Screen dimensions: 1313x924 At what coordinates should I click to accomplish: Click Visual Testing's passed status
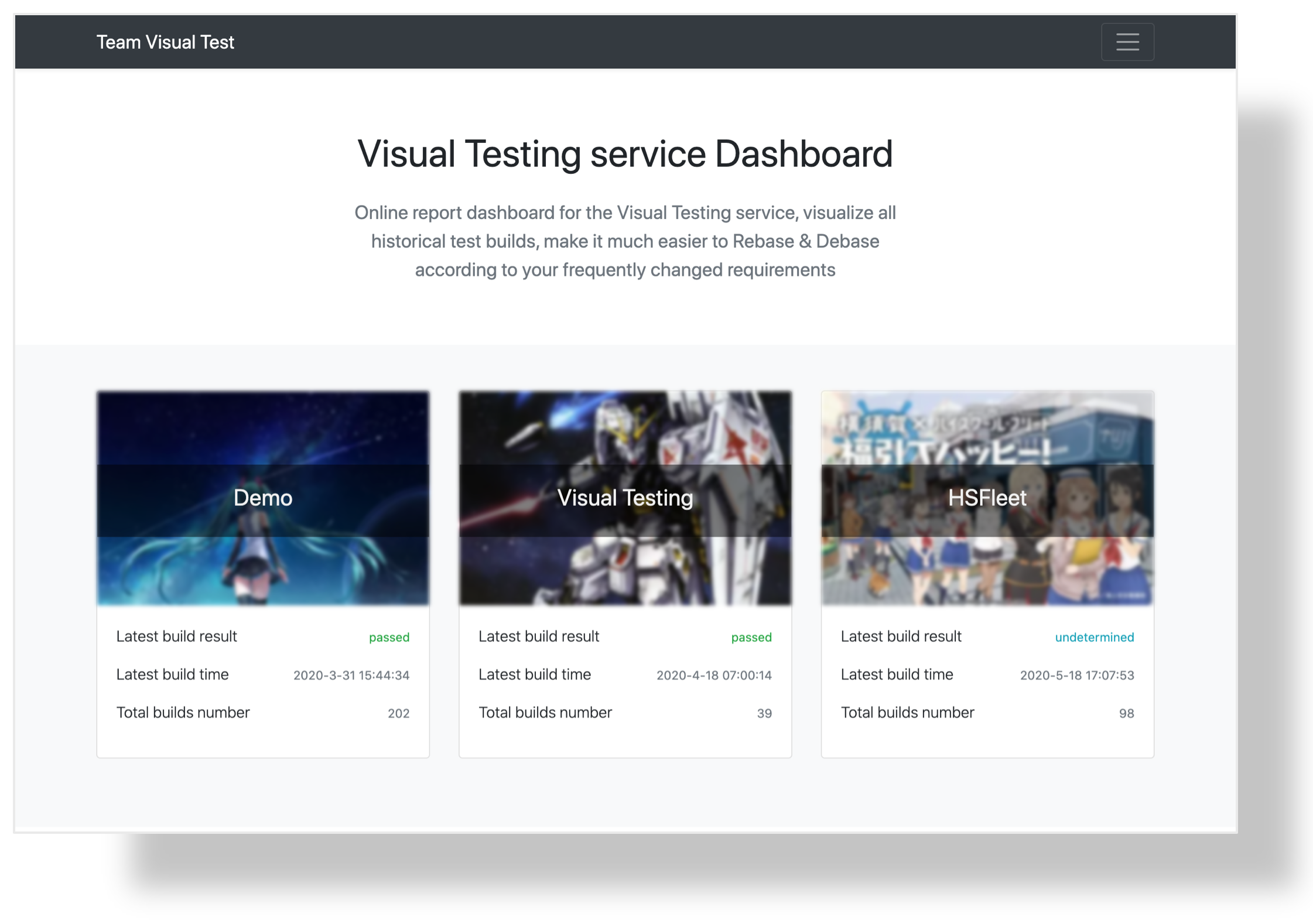click(751, 637)
